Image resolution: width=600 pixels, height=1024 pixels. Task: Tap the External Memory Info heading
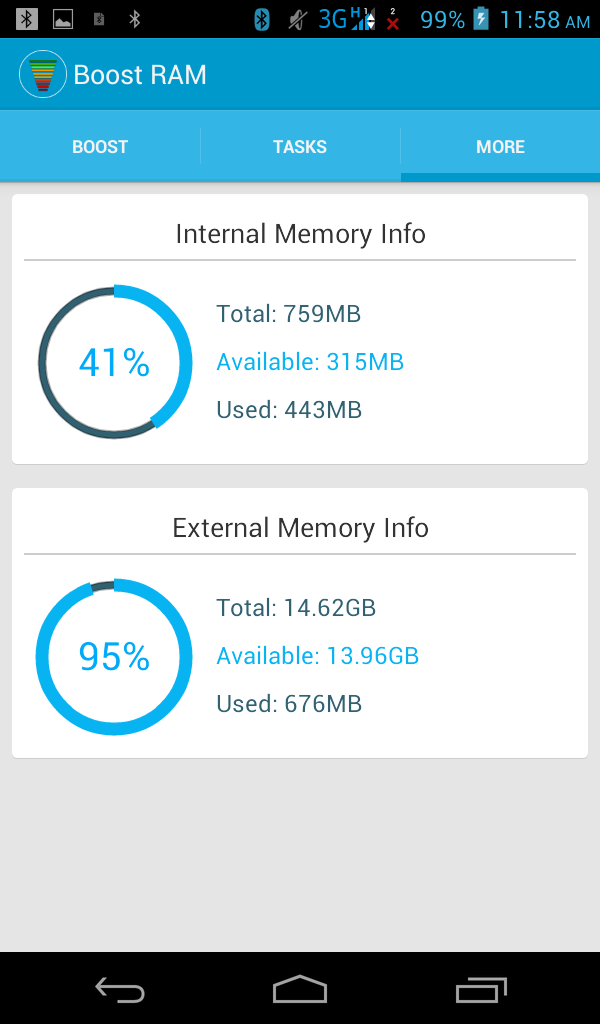300,528
